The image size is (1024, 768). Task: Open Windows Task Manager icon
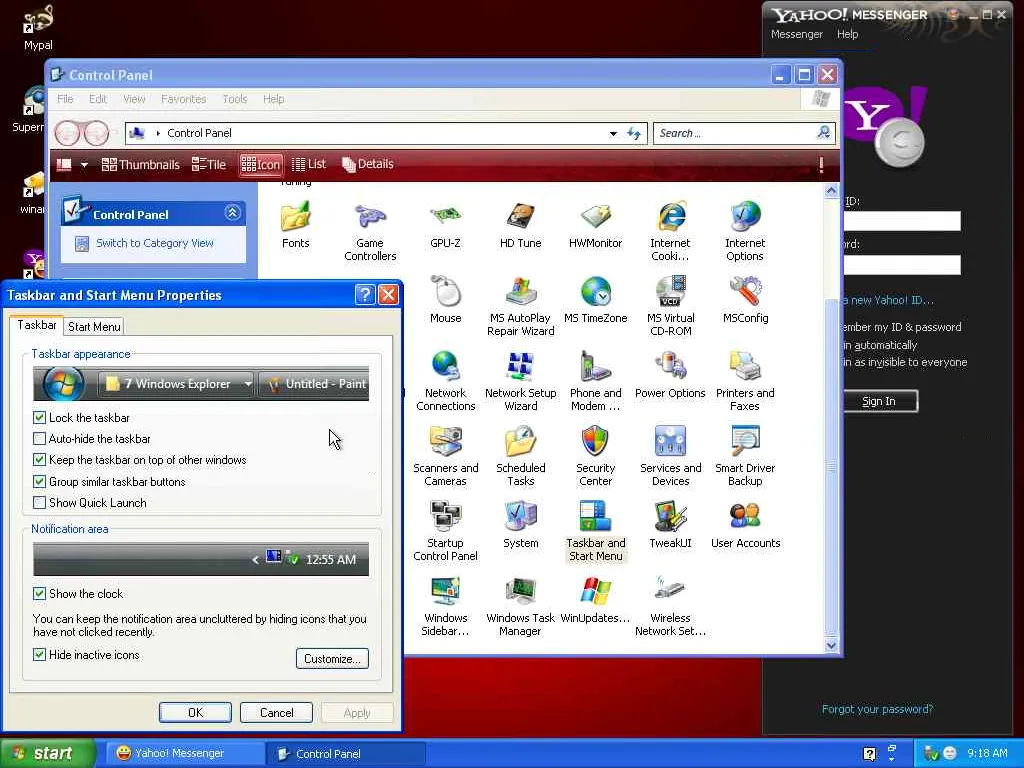tap(520, 607)
